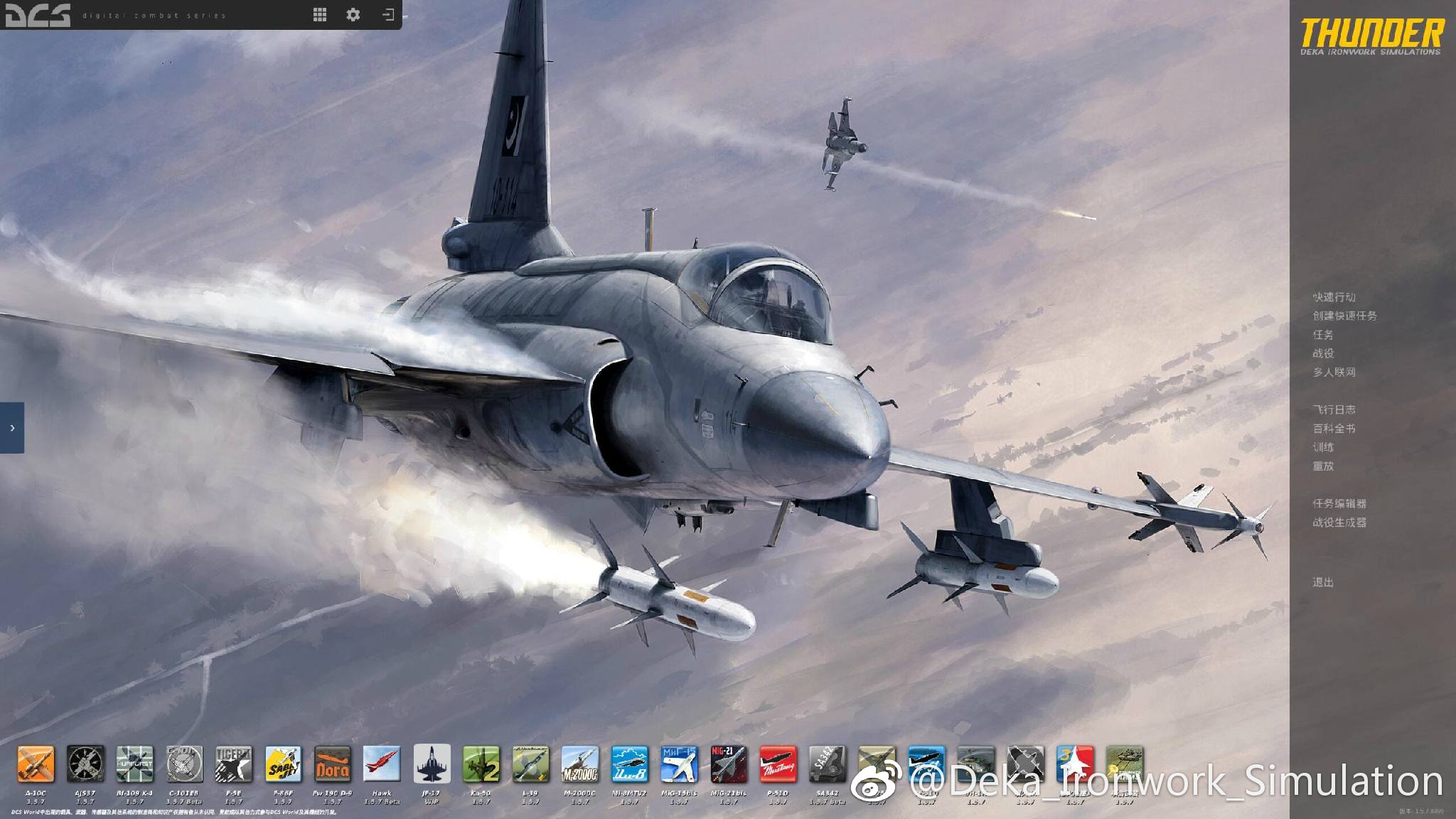Select the F-86F Sabre Jet icon
This screenshot has width=1456, height=819.
[283, 764]
